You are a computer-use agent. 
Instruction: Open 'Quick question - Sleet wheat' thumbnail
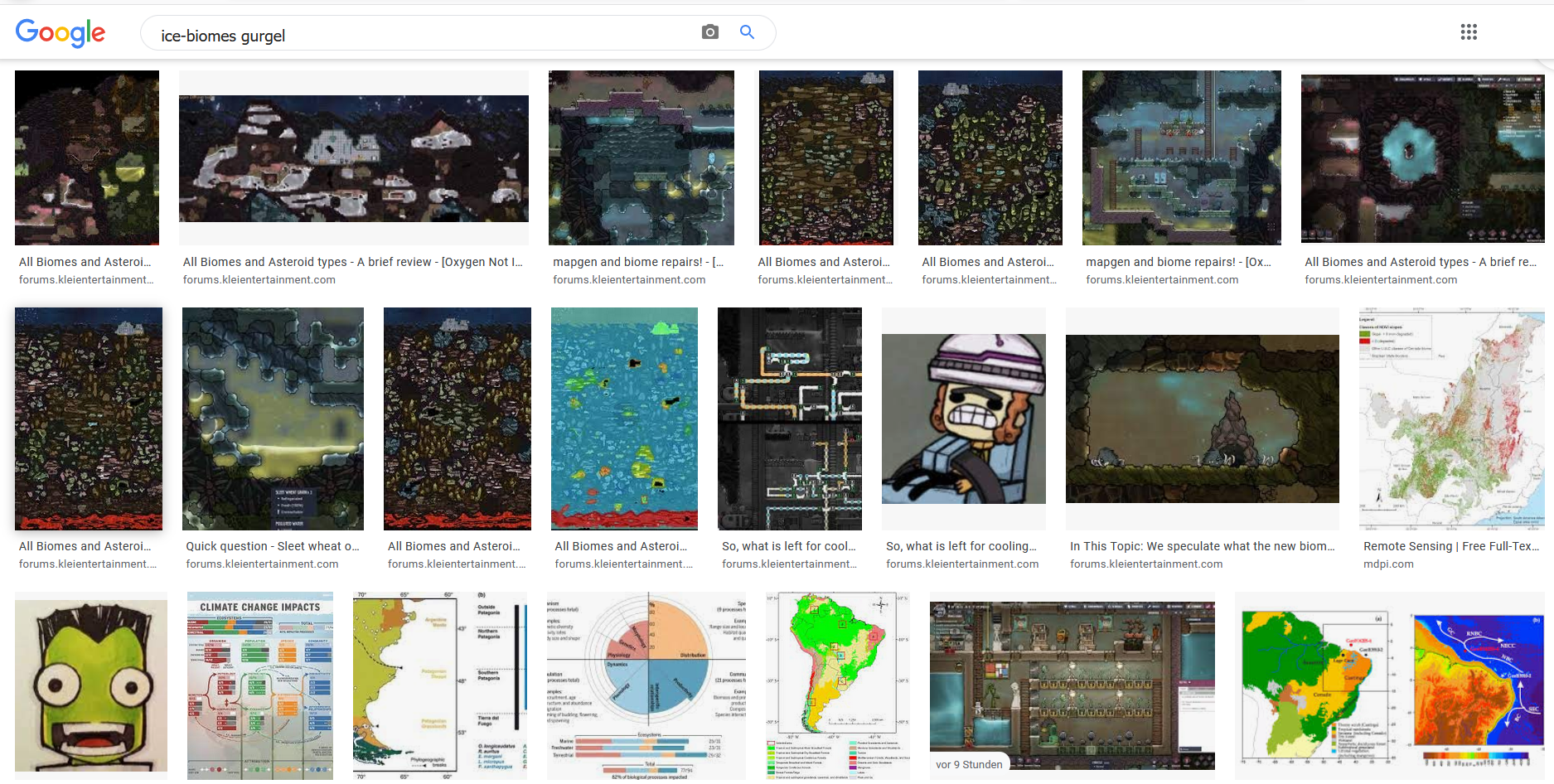273,419
